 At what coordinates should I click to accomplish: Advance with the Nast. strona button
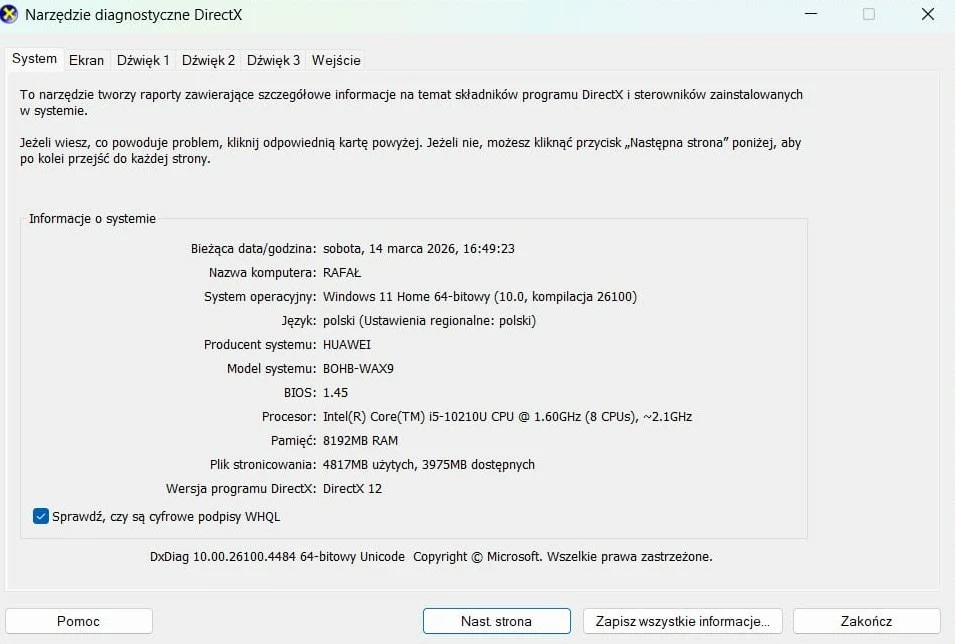tap(496, 620)
